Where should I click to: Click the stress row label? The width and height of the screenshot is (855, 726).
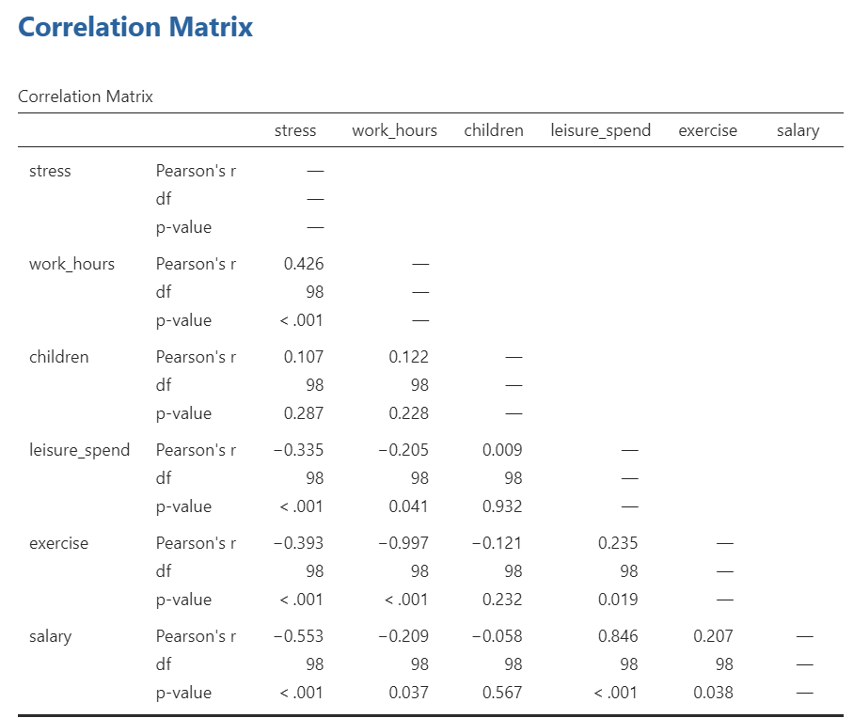[x=50, y=171]
